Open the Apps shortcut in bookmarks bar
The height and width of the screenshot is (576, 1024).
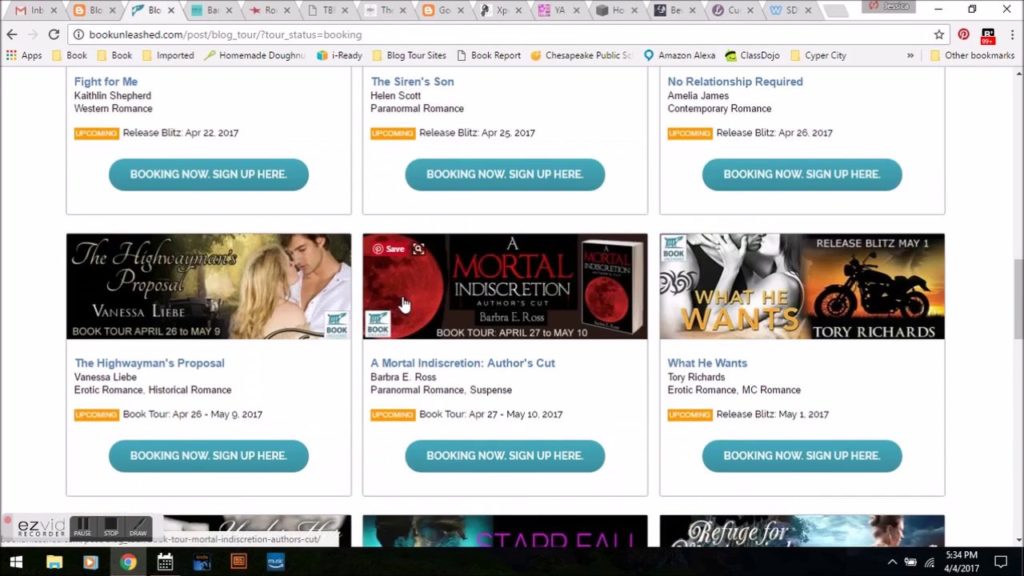point(24,56)
